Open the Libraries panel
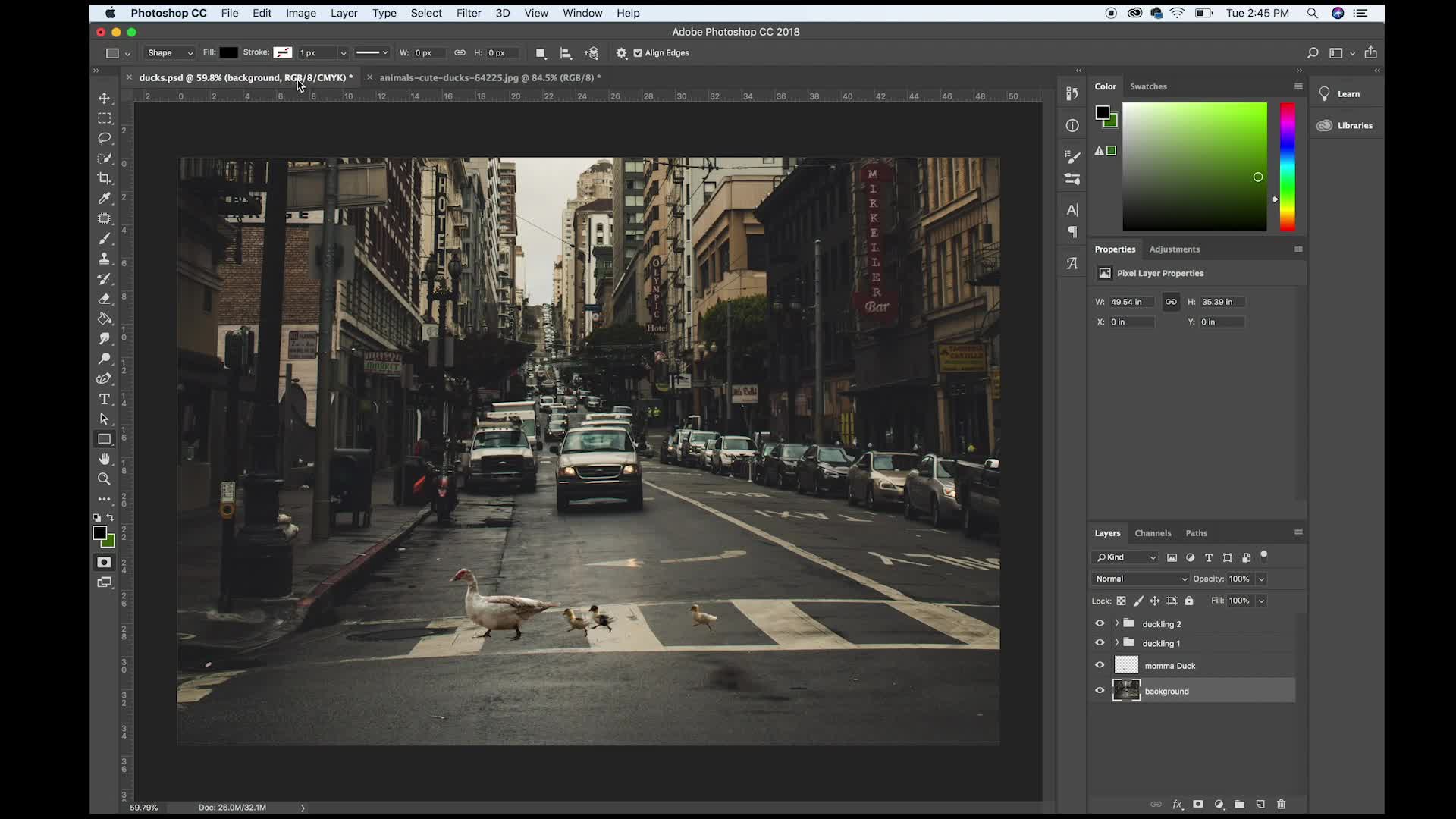The image size is (1456, 819). click(x=1347, y=126)
